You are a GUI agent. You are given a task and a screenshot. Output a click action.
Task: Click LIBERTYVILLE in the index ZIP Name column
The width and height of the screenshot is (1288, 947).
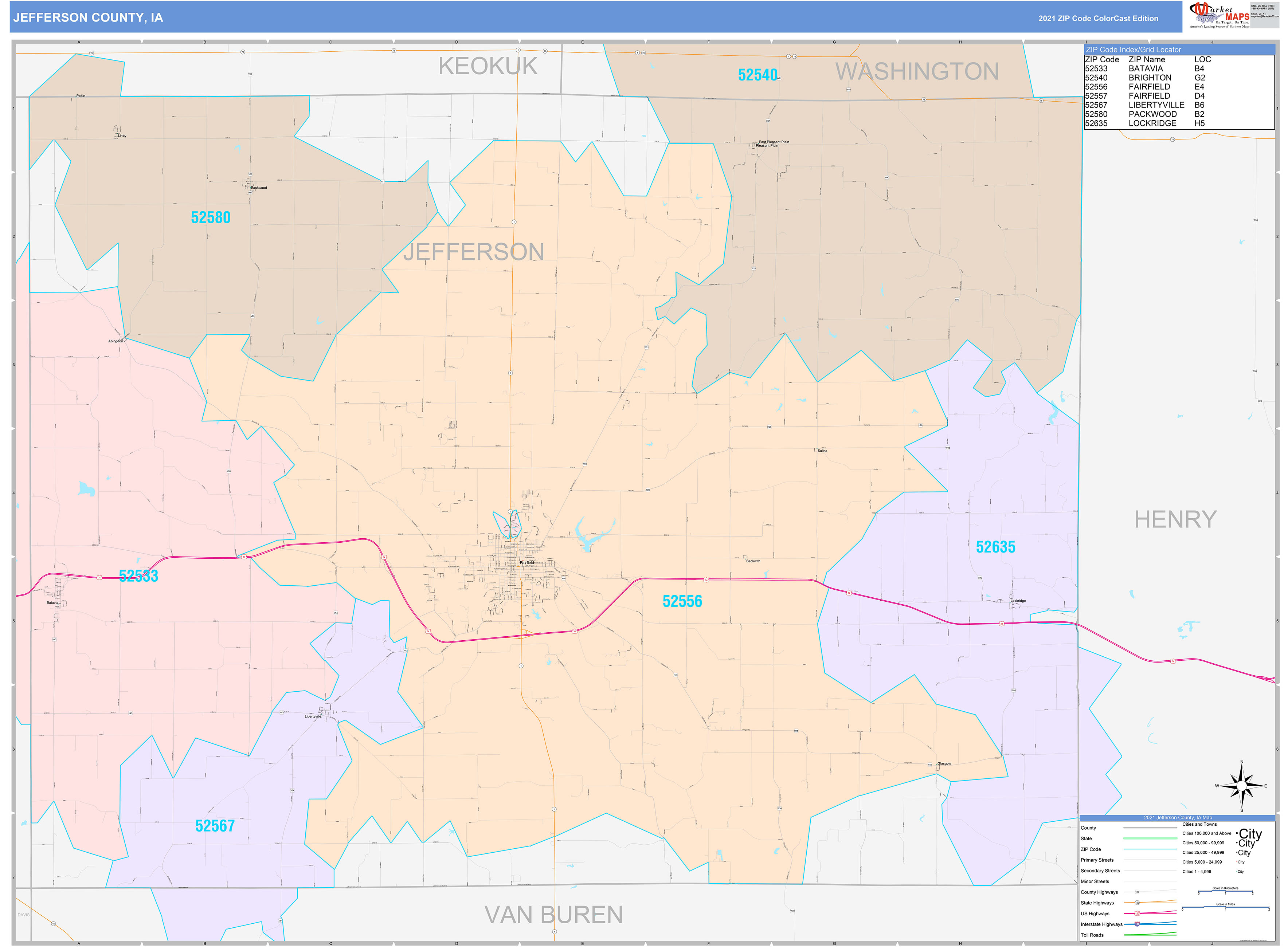tap(1156, 105)
